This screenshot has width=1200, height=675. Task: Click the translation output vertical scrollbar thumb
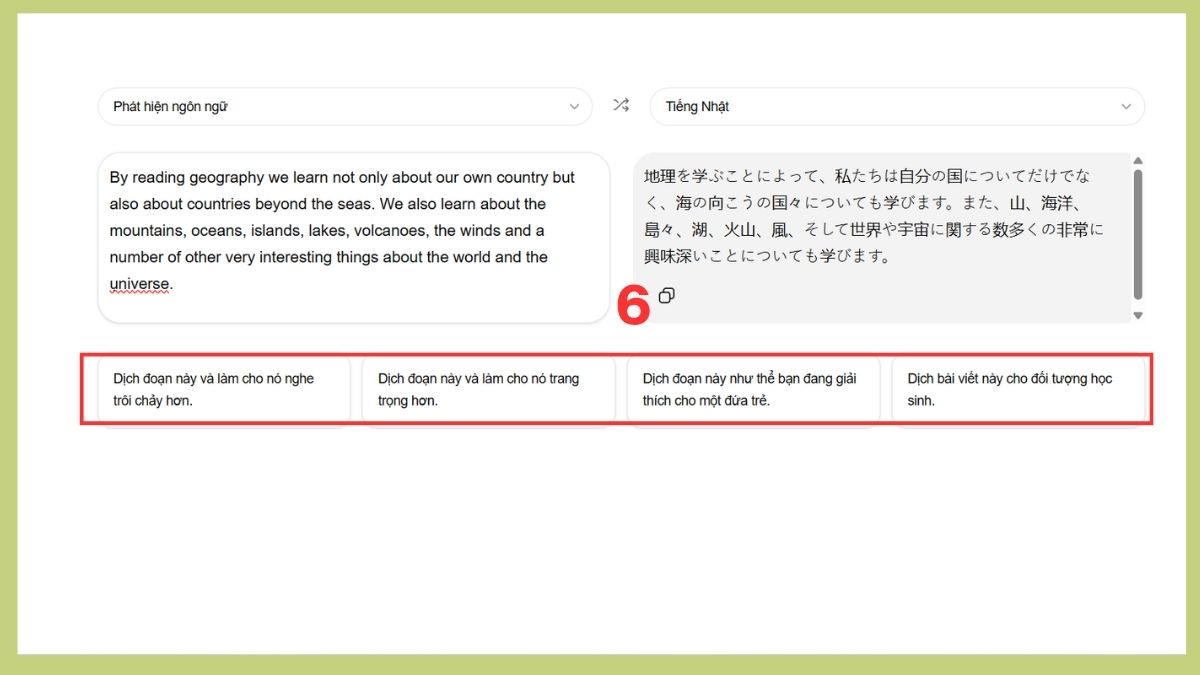[1138, 234]
